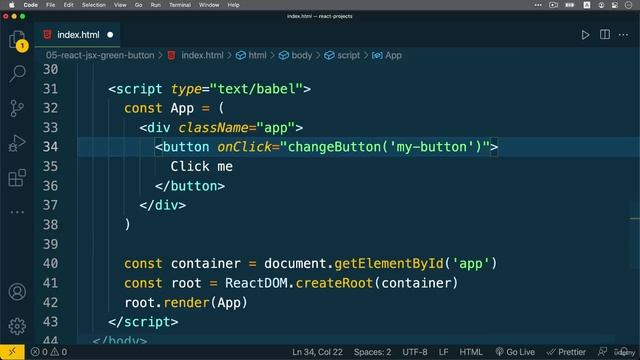
Task: Show additional views ellipsis in activity bar
Action: (x=17, y=212)
